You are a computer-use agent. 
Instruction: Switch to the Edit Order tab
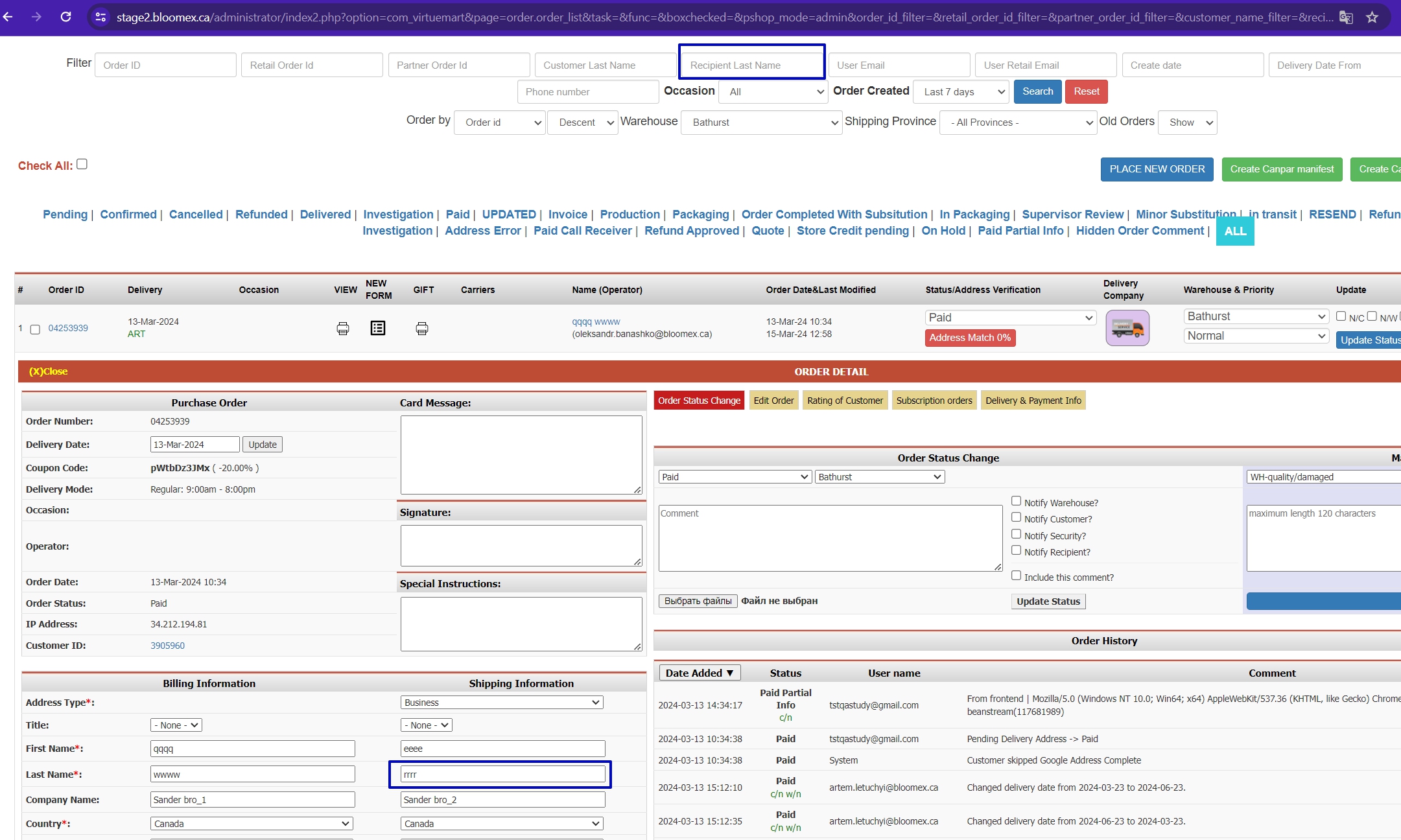(773, 401)
